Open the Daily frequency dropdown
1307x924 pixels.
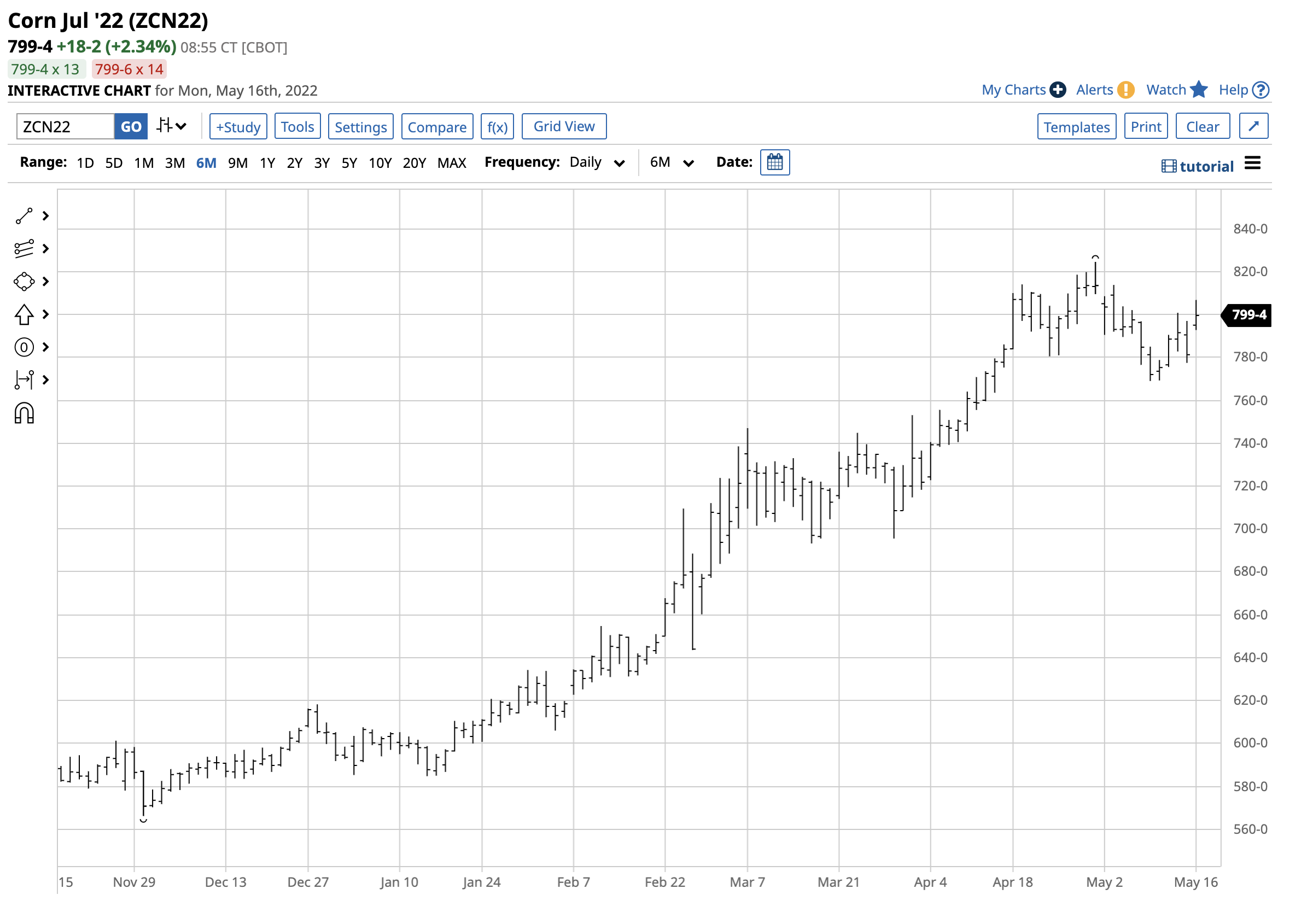click(597, 163)
